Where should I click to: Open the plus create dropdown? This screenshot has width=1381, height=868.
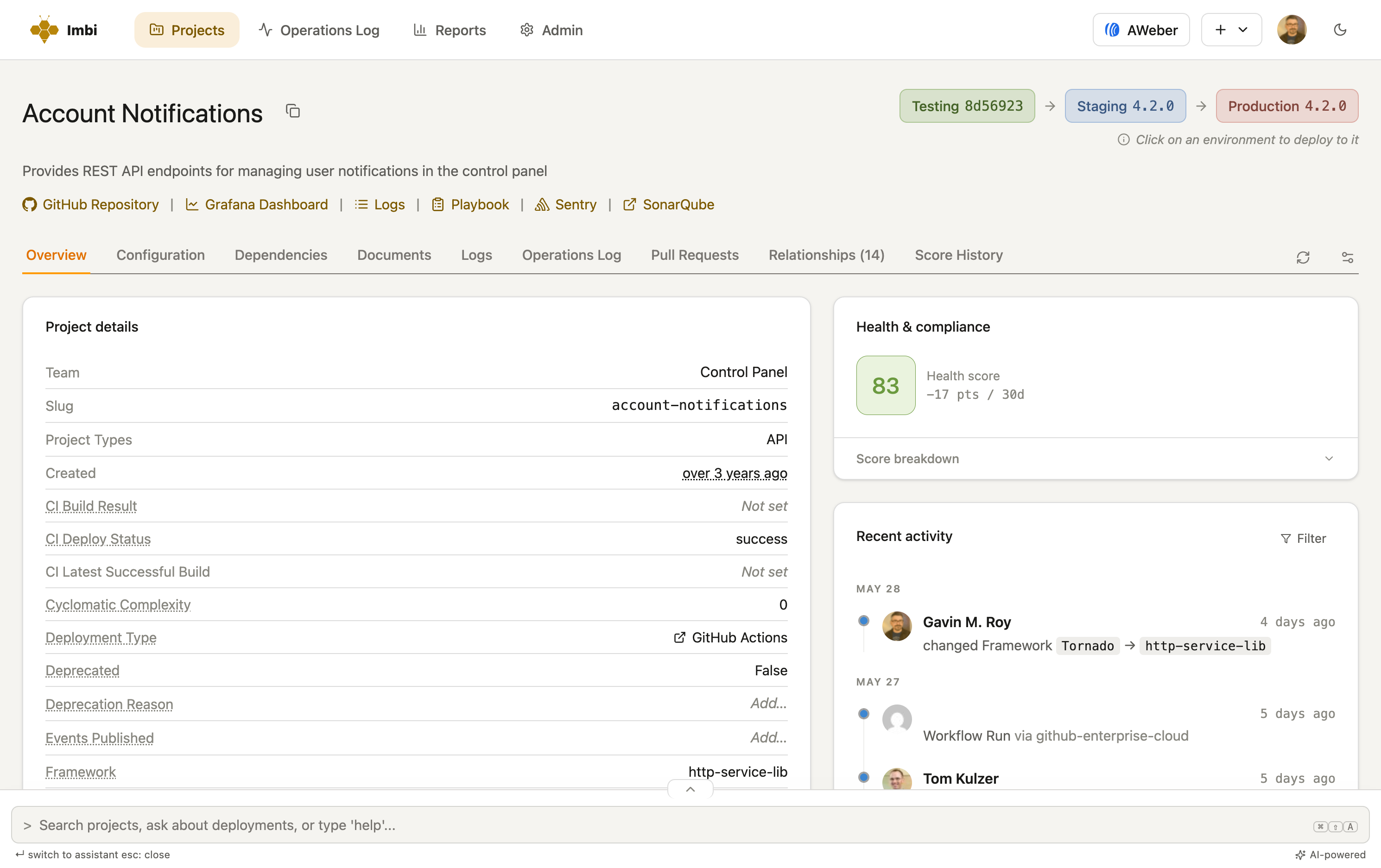pos(1231,30)
